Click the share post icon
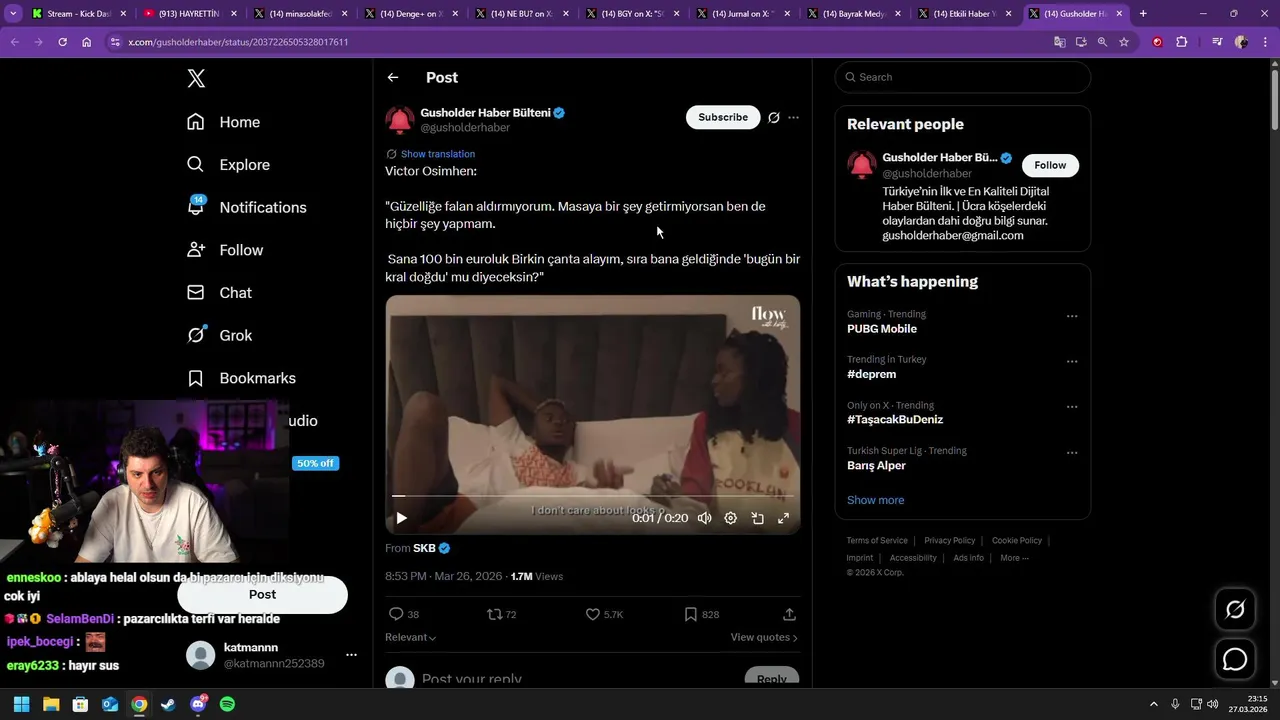Screen dimensions: 1280x720 (x=789, y=614)
